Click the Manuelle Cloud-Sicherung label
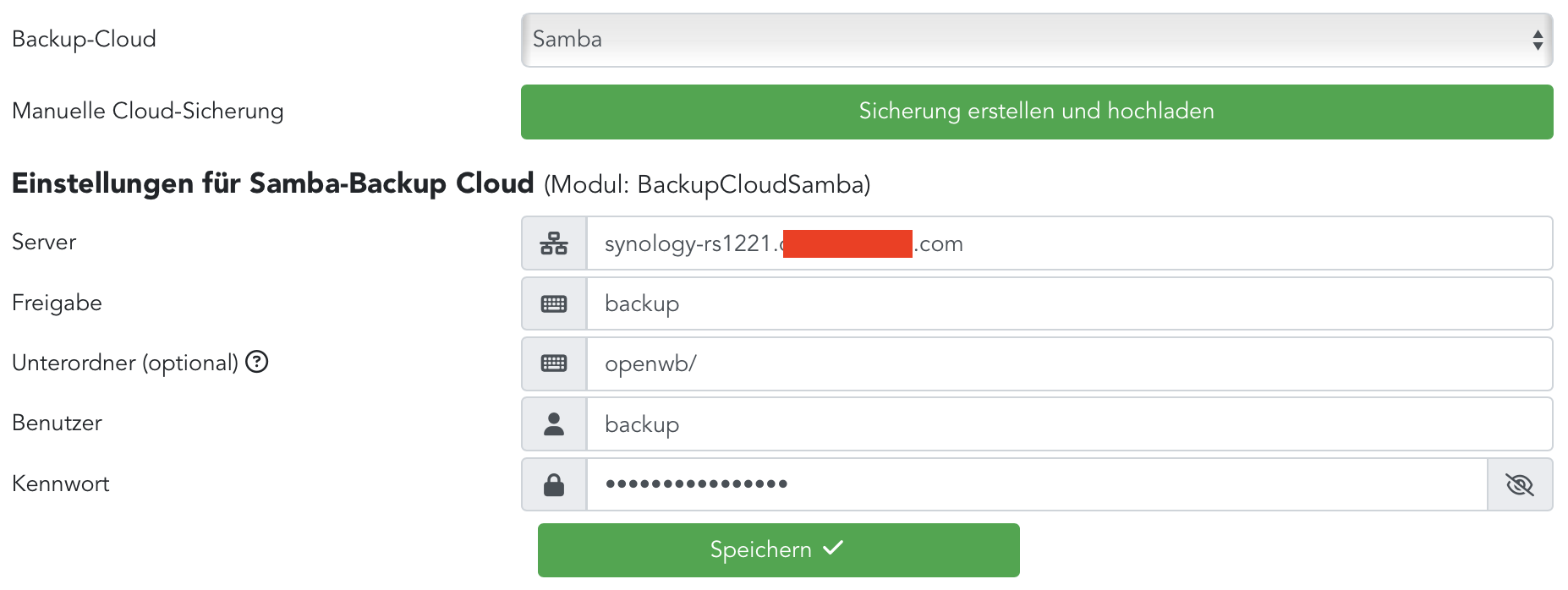Viewport: 1568px width, 590px height. coord(148,111)
